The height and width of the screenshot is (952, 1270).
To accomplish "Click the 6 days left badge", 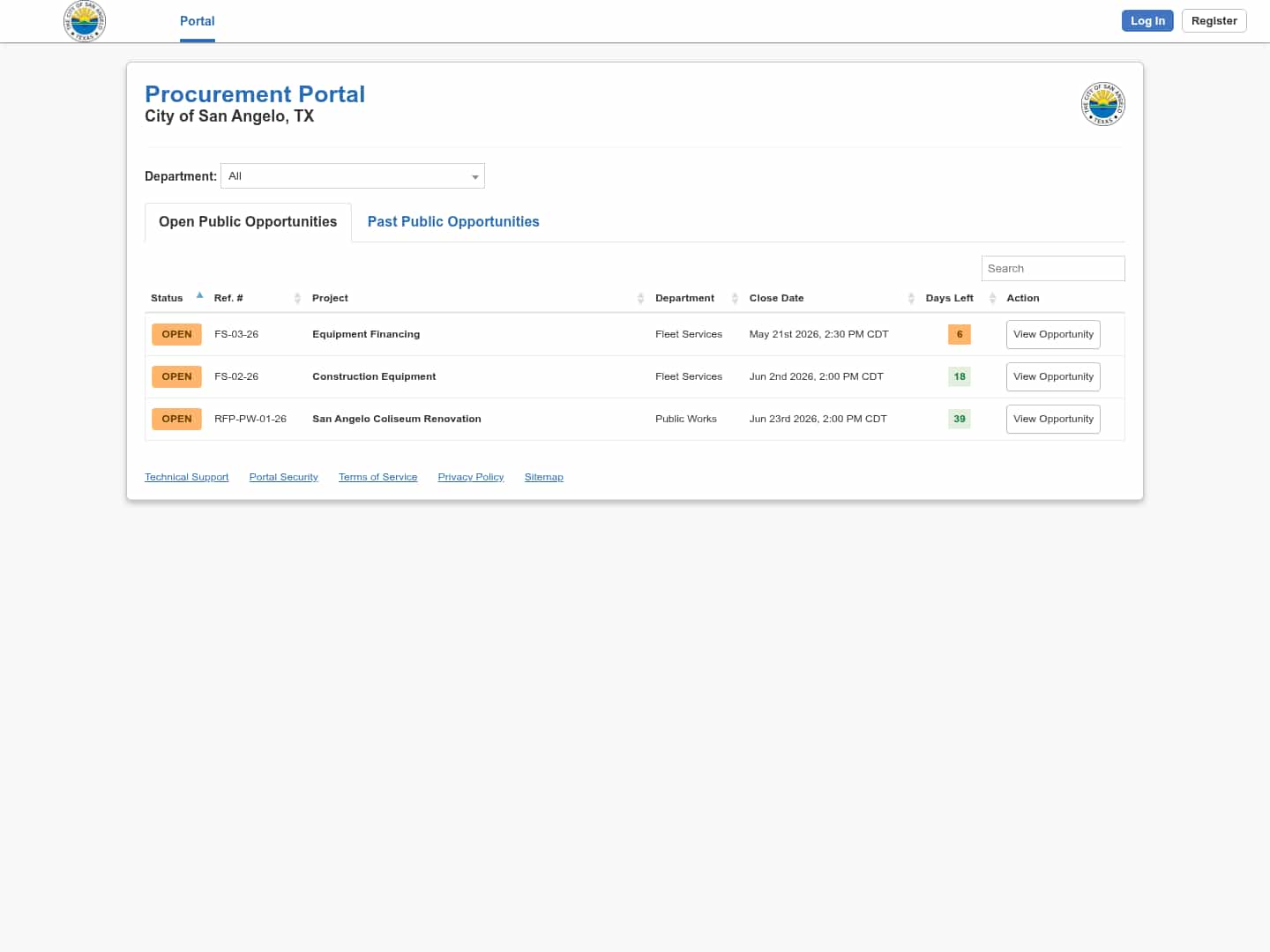I will (x=960, y=334).
